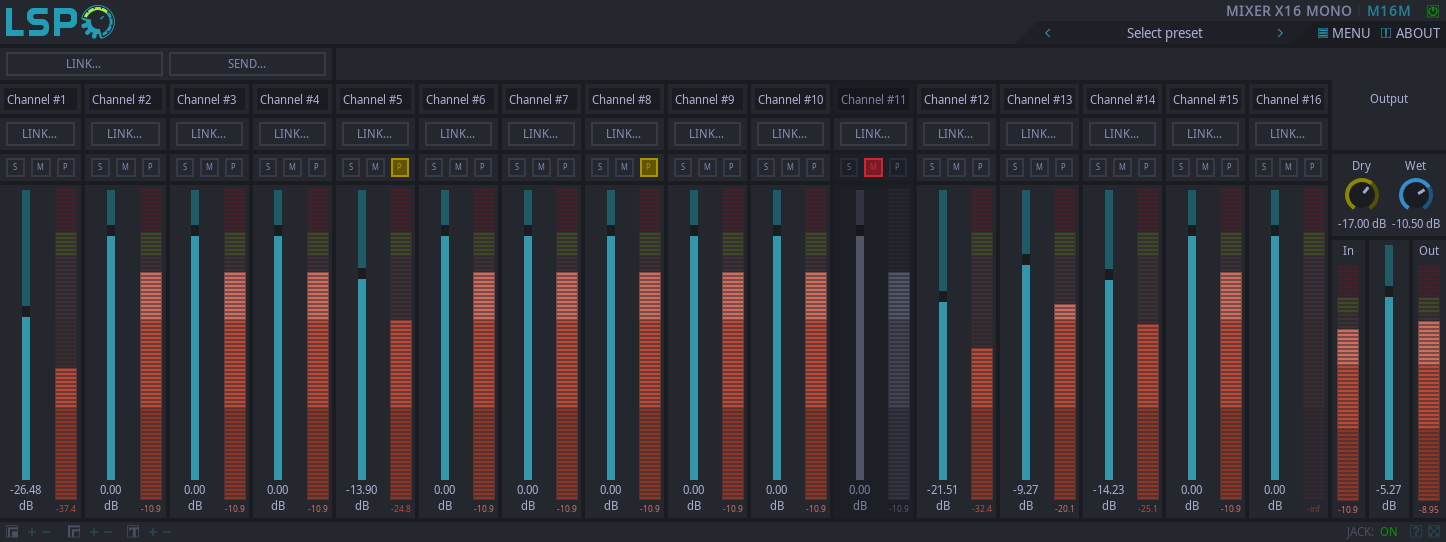Toggle fullscreen with the expand arrows icon

pyautogui.click(x=1434, y=532)
